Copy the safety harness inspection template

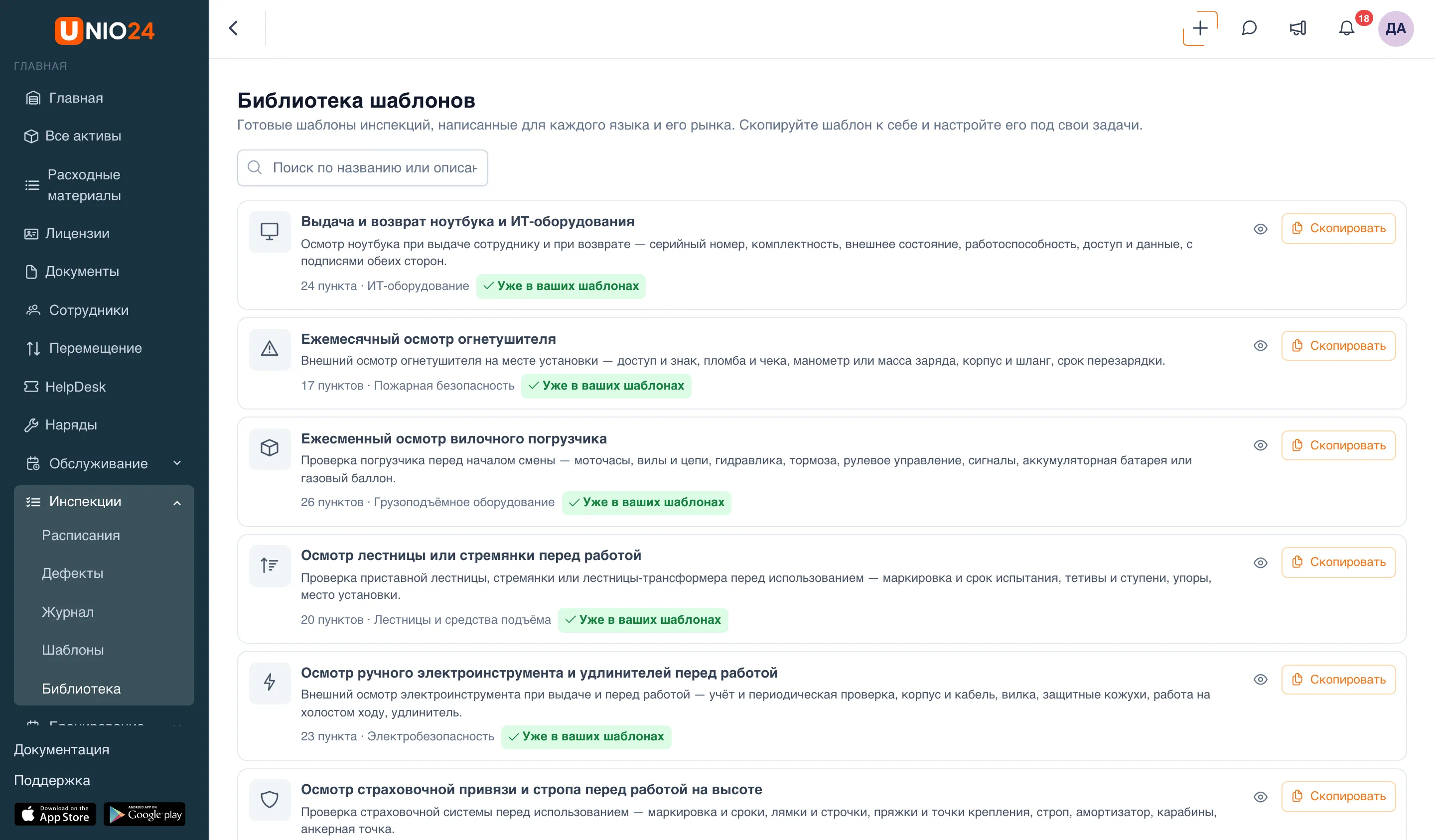coord(1338,796)
